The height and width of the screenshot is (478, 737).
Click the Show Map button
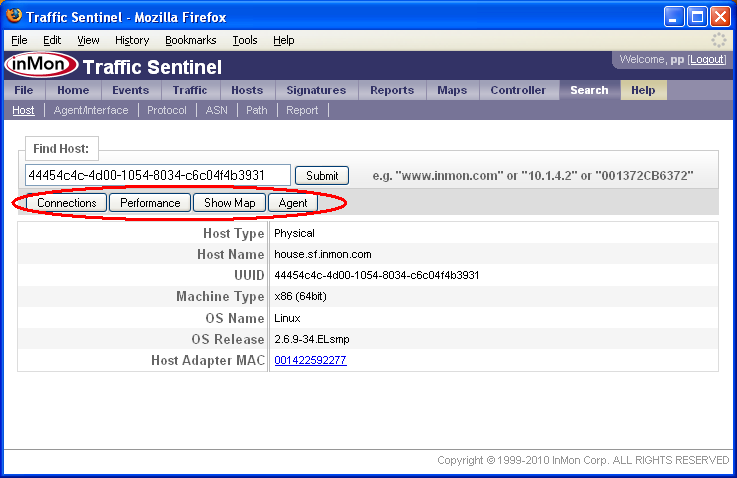tap(229, 203)
